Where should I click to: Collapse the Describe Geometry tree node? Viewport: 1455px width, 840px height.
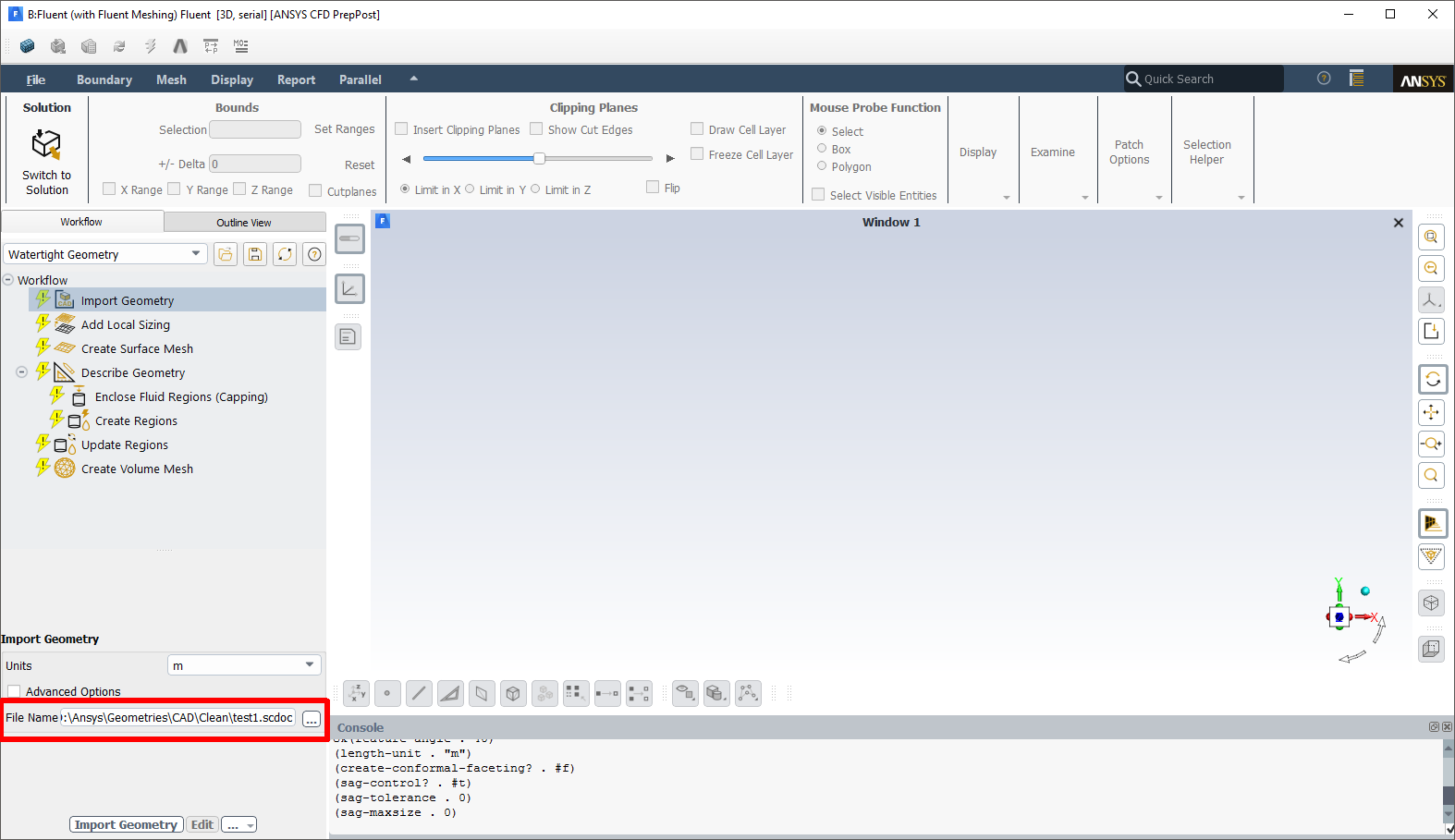tap(21, 372)
